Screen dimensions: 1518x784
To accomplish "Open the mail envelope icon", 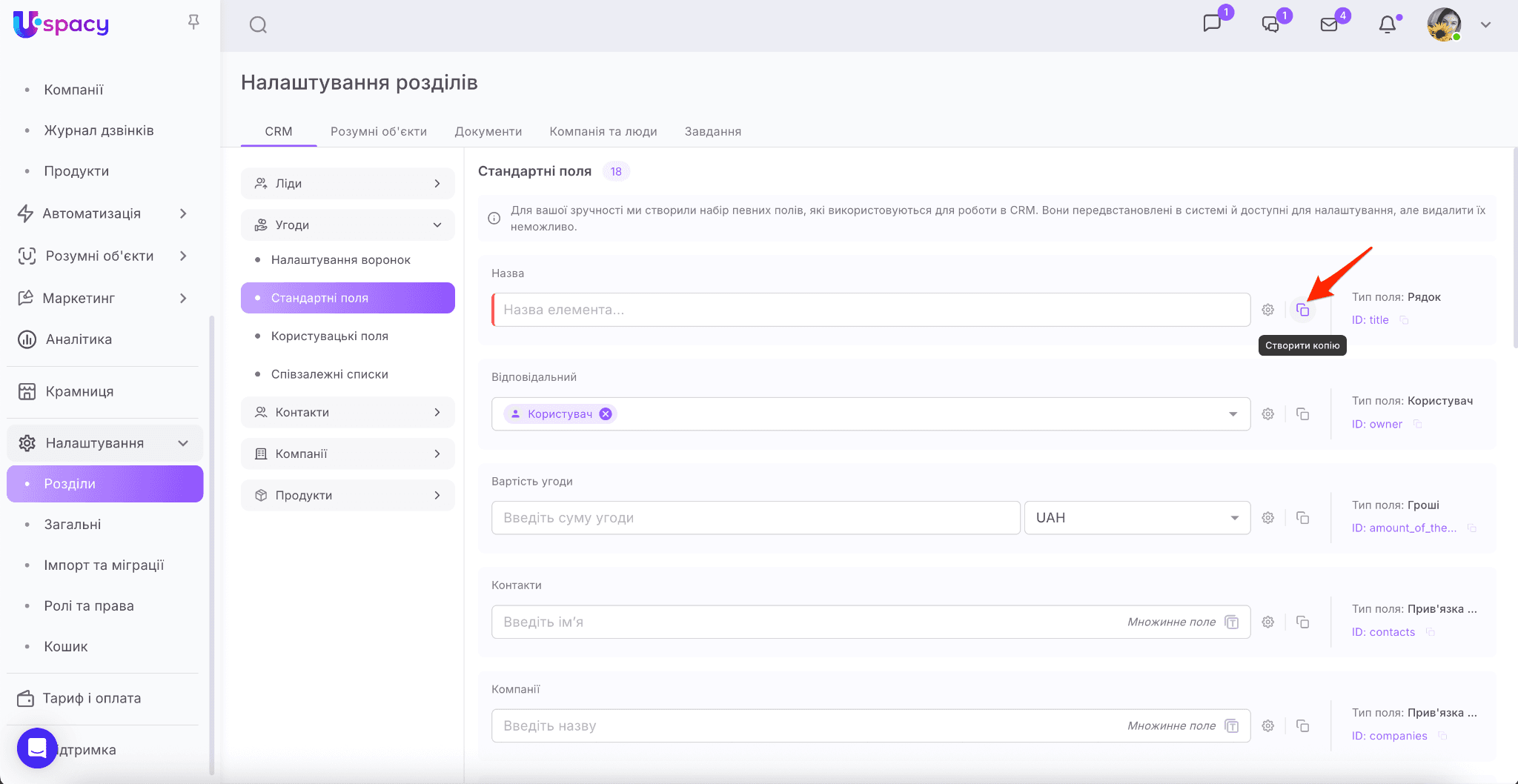I will [x=1329, y=25].
